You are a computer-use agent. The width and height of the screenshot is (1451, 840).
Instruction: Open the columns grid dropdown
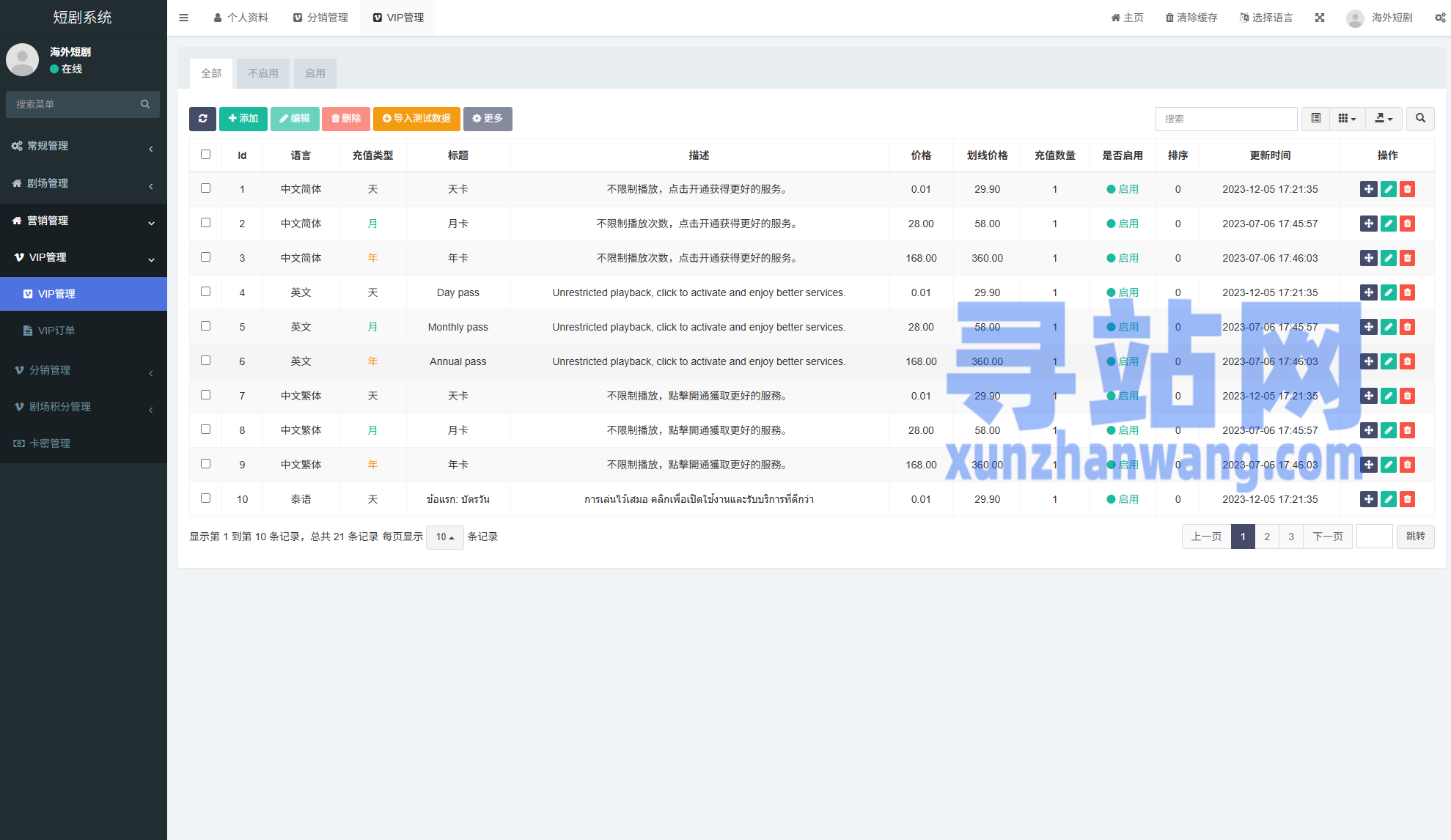point(1347,119)
